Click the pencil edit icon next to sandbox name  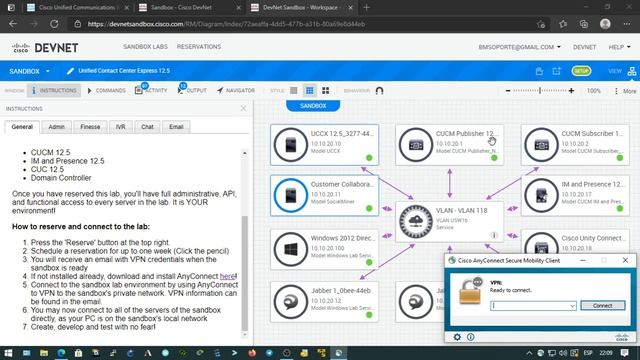click(70, 71)
